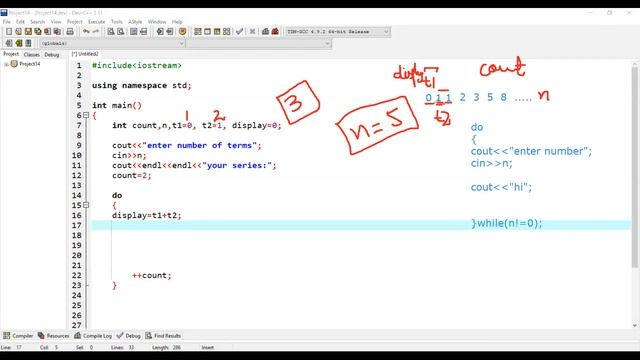Open the Find Results bottom tab
Viewport: 640px width, 360px height.
tap(163, 336)
